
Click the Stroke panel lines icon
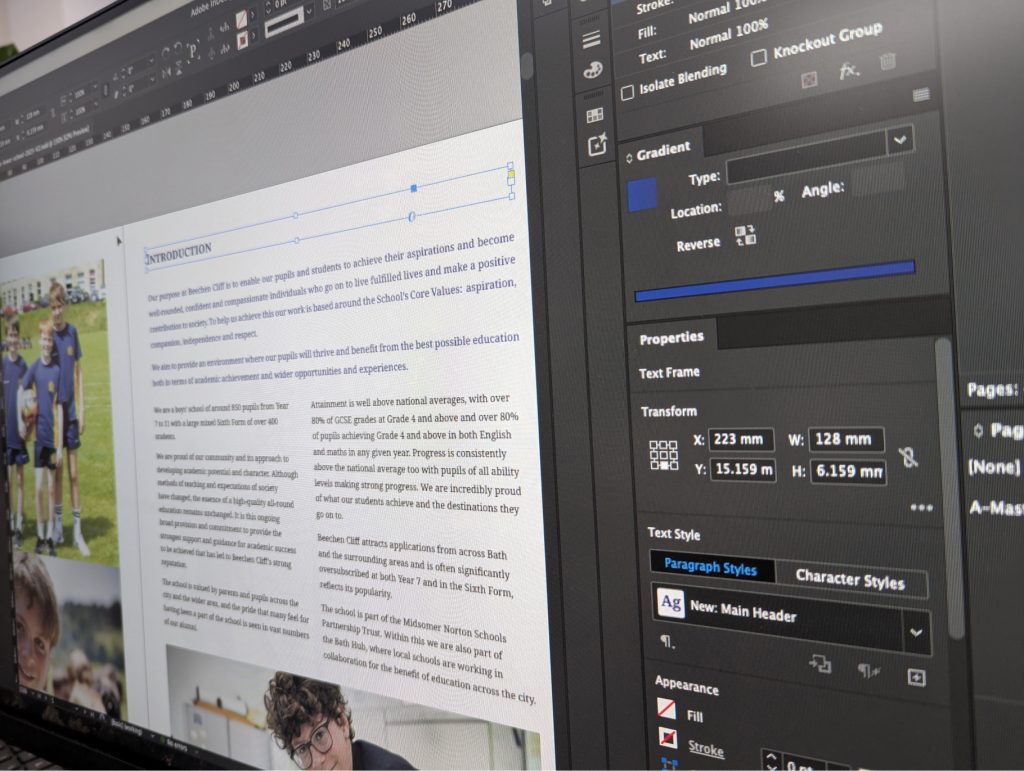pos(592,39)
